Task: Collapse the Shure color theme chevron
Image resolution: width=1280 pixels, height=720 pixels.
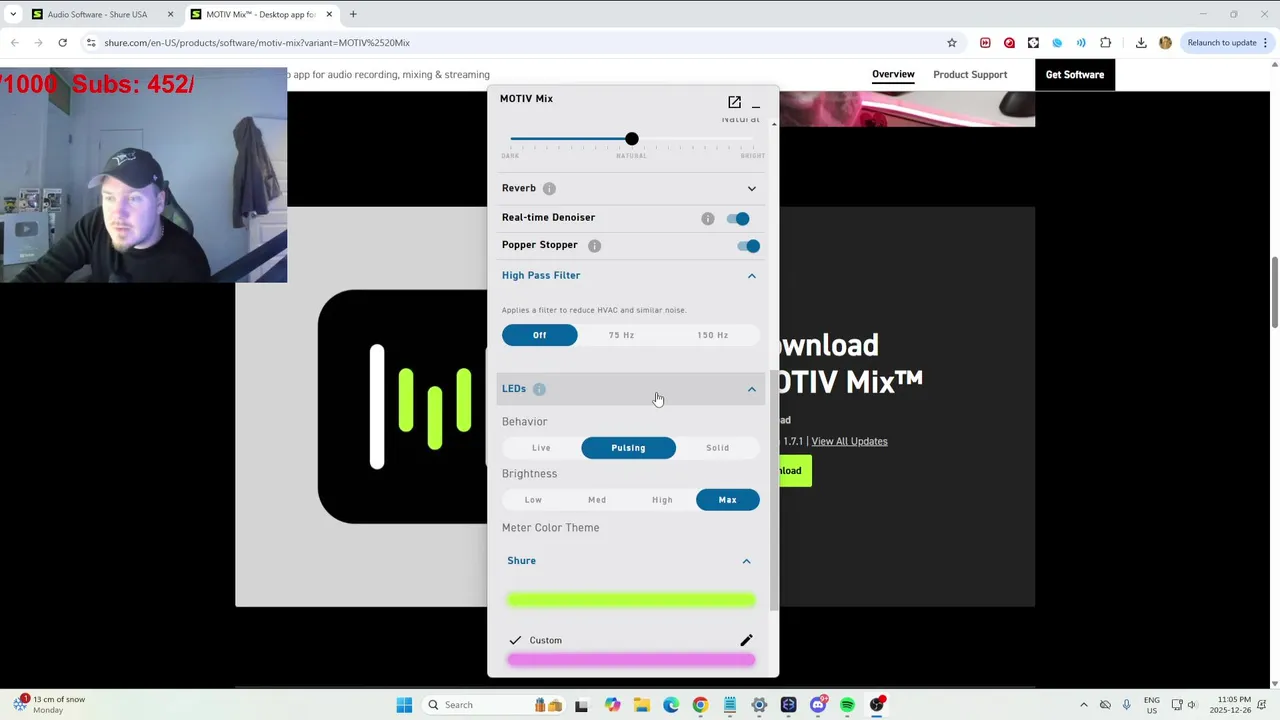Action: click(x=746, y=561)
